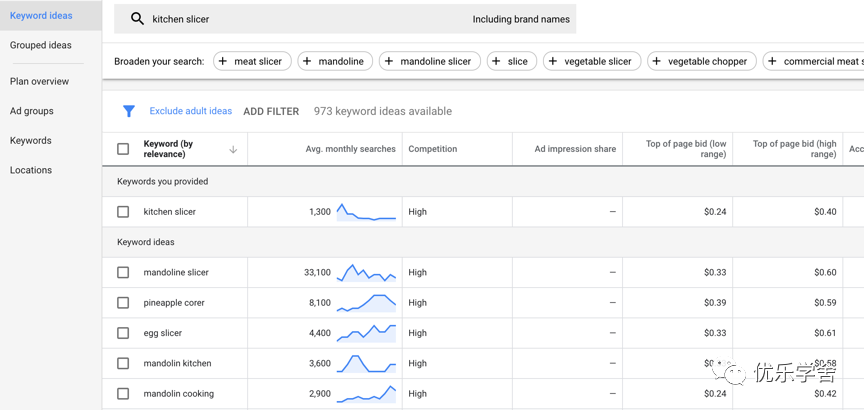Select the mandoline slicer keyword text
This screenshot has width=864, height=410.
(176, 272)
